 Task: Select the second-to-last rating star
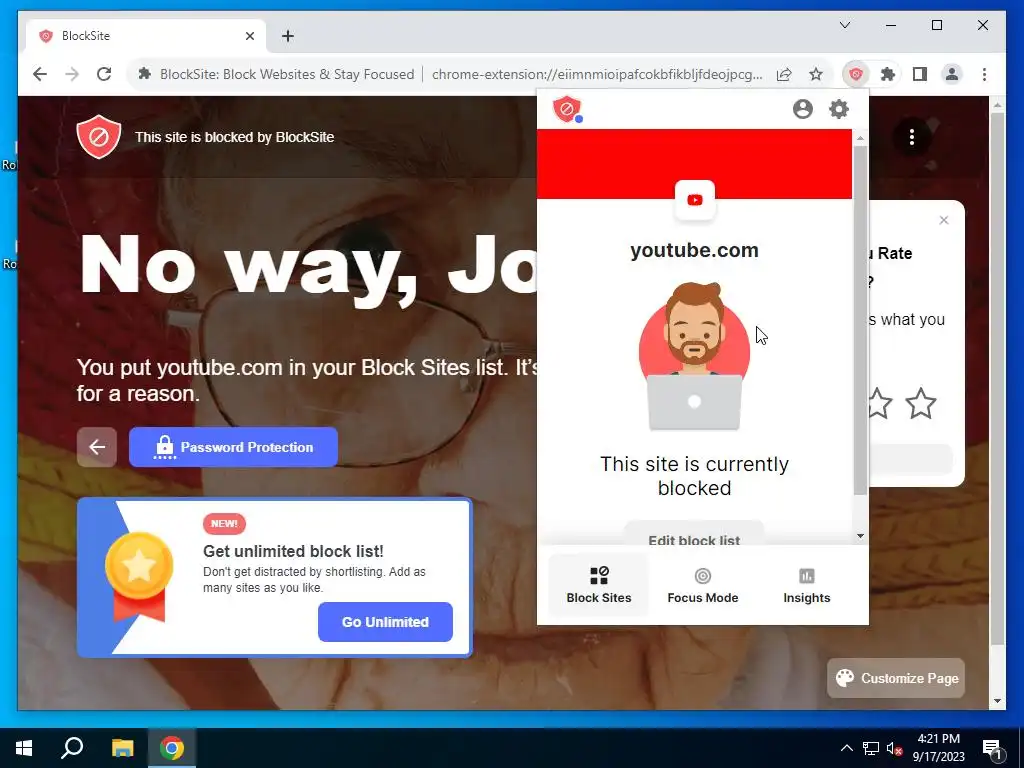point(879,403)
